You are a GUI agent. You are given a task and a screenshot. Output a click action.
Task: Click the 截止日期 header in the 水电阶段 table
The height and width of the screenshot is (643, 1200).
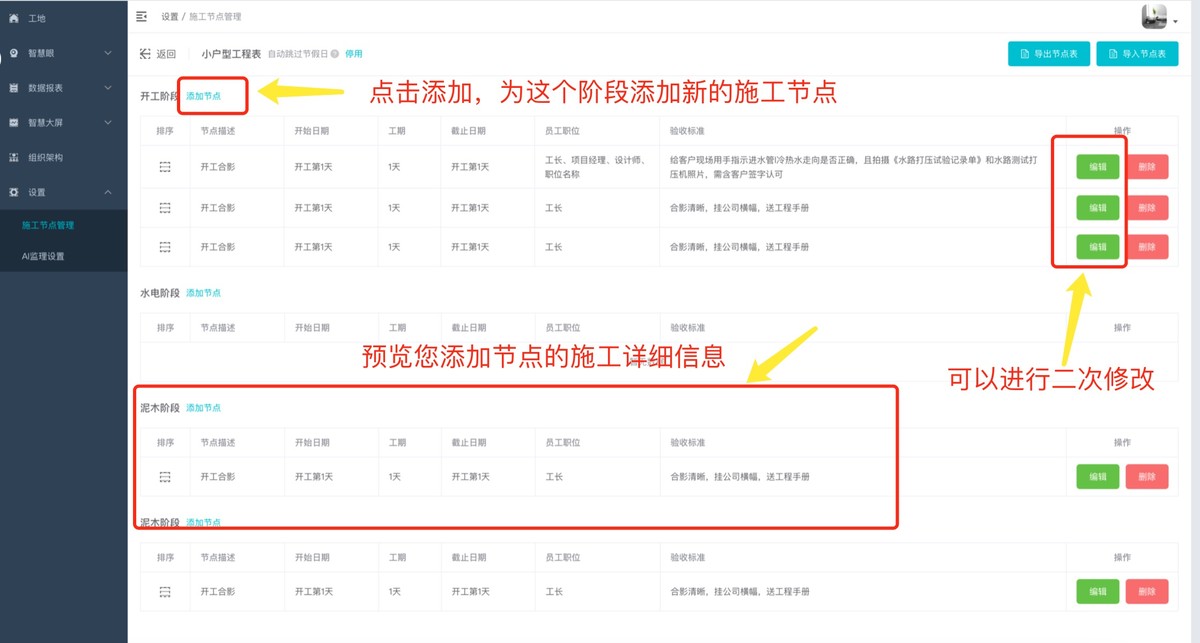click(x=469, y=328)
